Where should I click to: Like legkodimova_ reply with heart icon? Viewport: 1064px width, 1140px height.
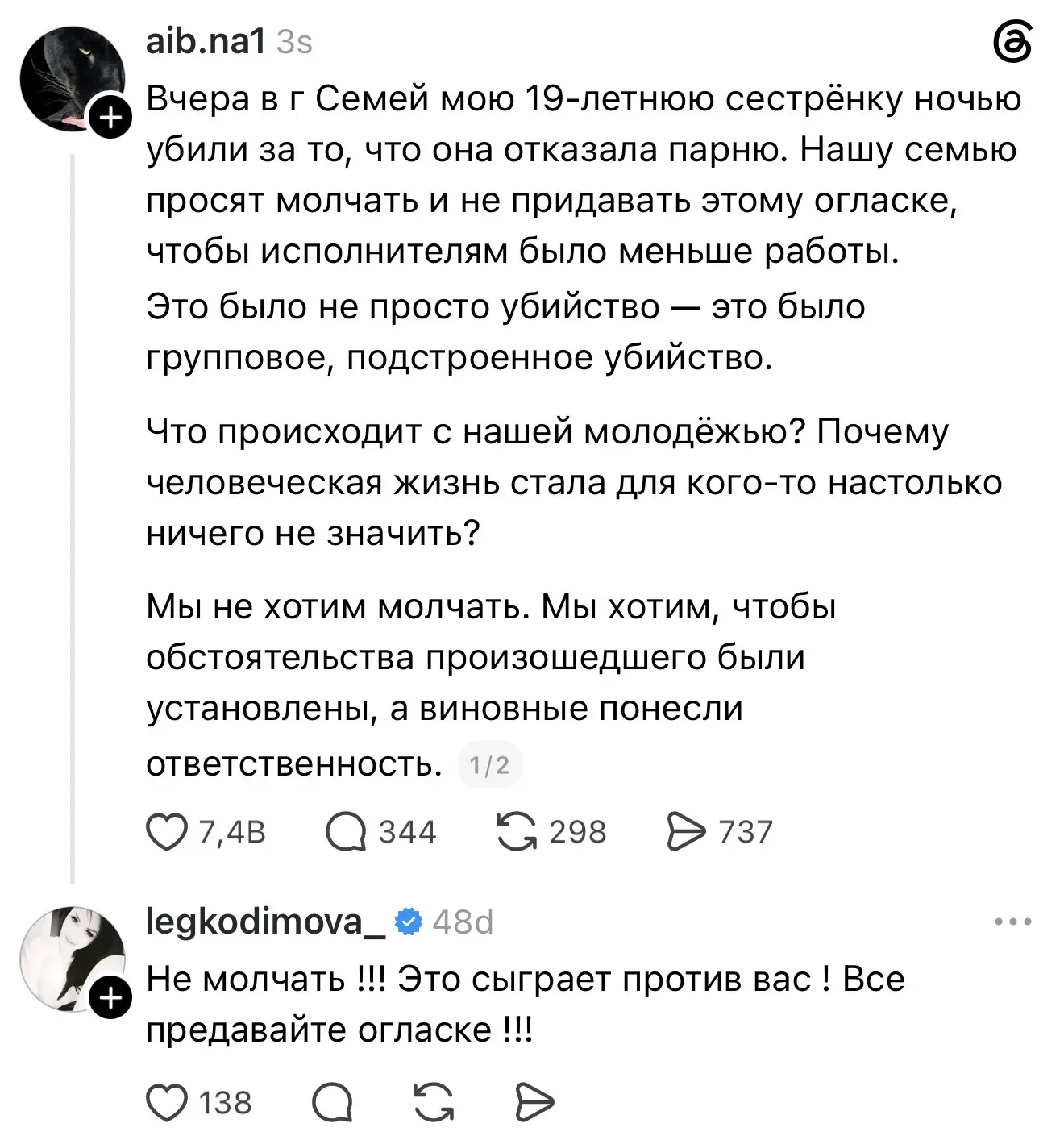pos(167,1103)
